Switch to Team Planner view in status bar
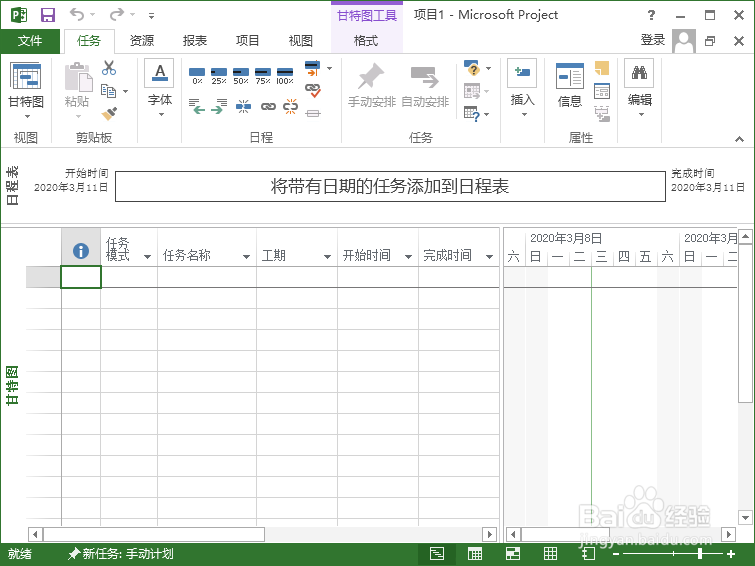Image resolution: width=755 pixels, height=566 pixels. tap(513, 554)
